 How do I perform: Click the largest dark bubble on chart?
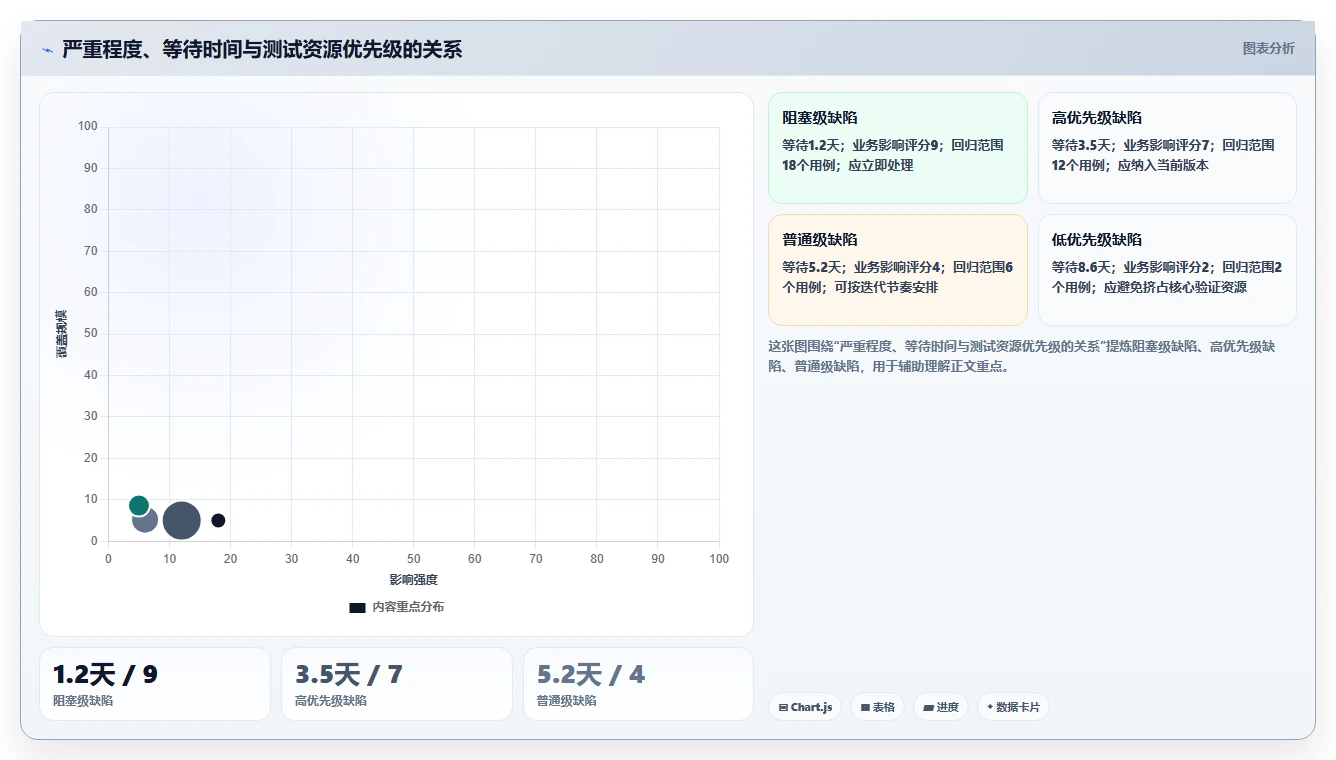181,520
